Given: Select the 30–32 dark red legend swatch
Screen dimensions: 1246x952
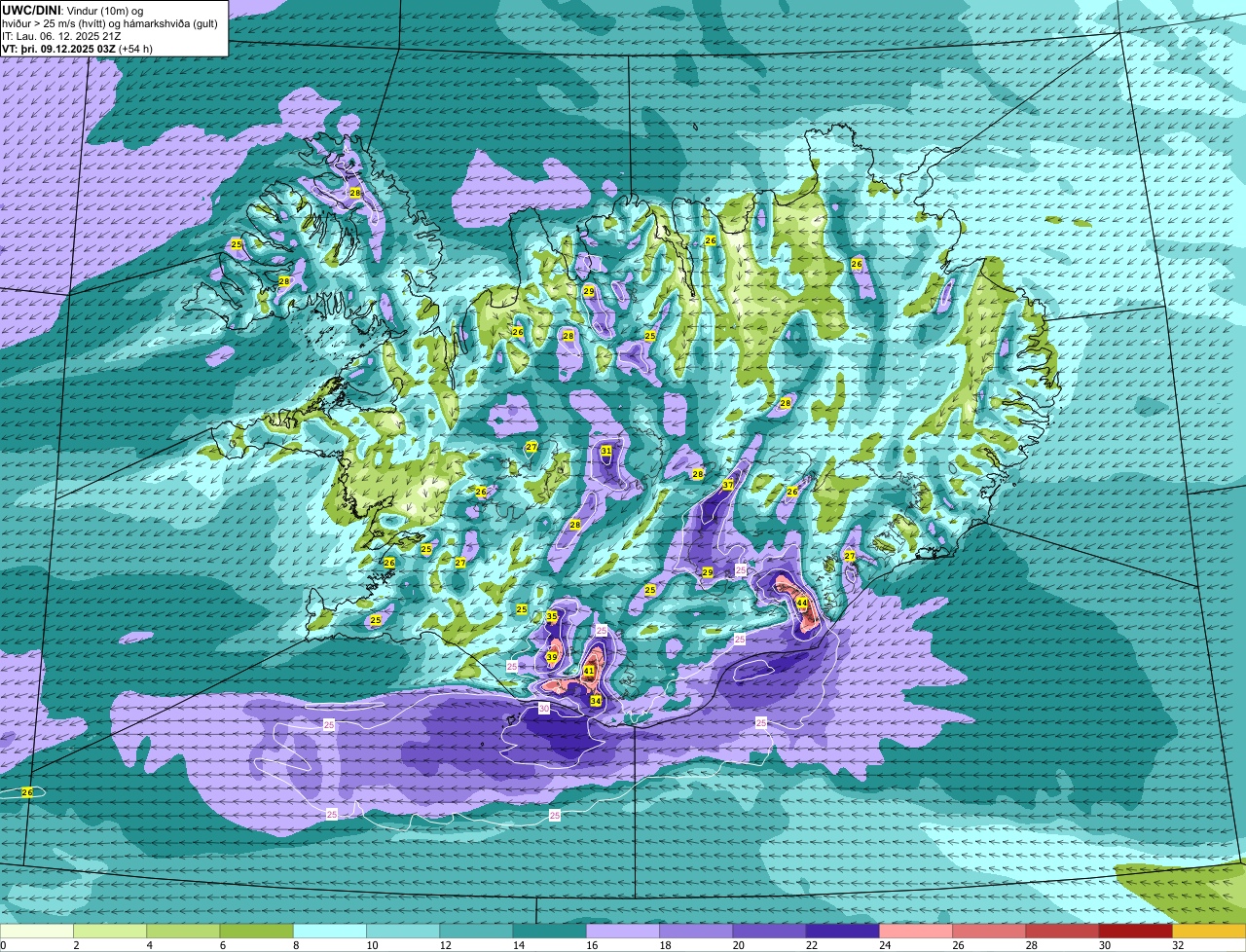Looking at the screenshot, I should [1136, 932].
